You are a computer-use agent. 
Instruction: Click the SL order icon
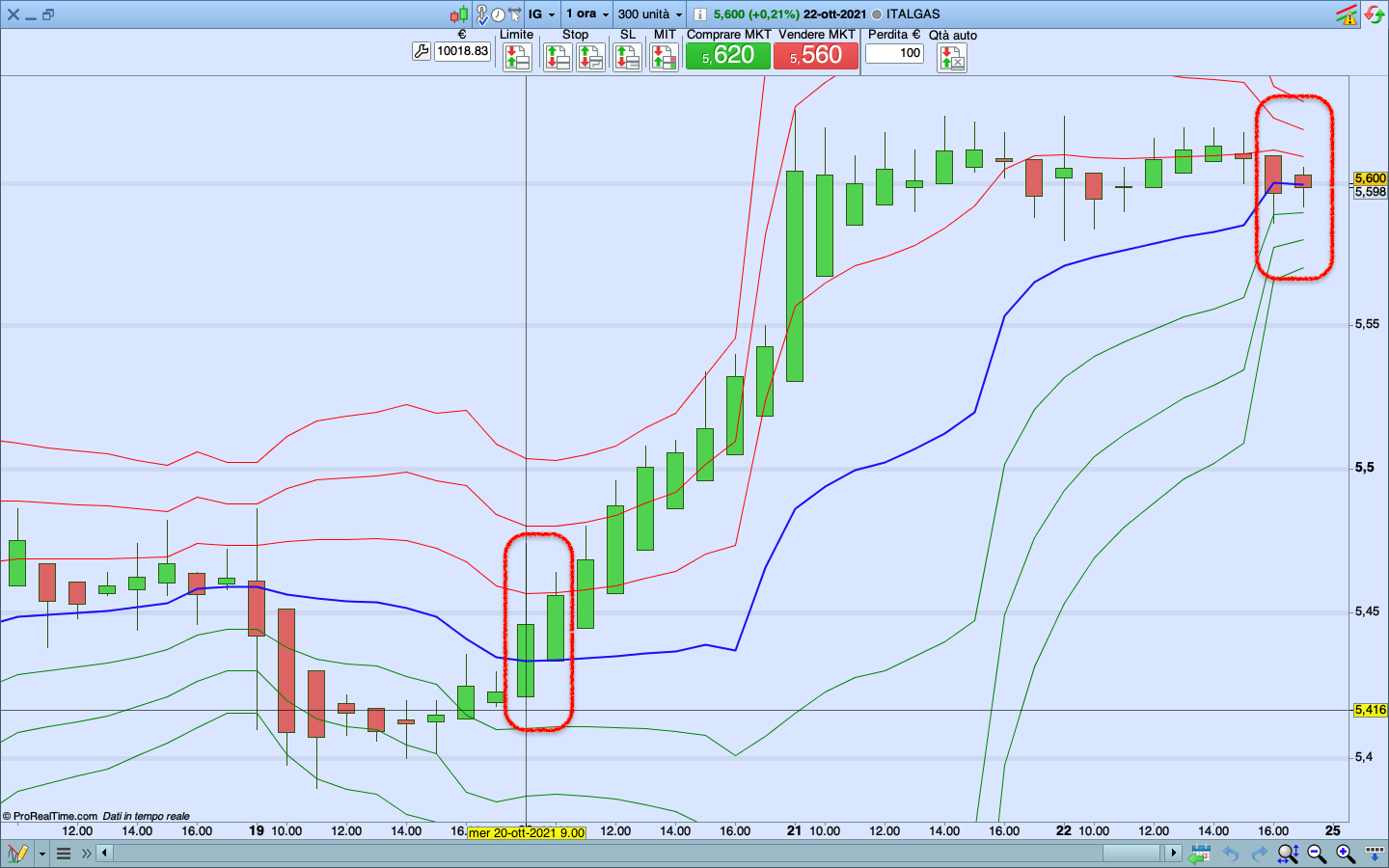(628, 58)
